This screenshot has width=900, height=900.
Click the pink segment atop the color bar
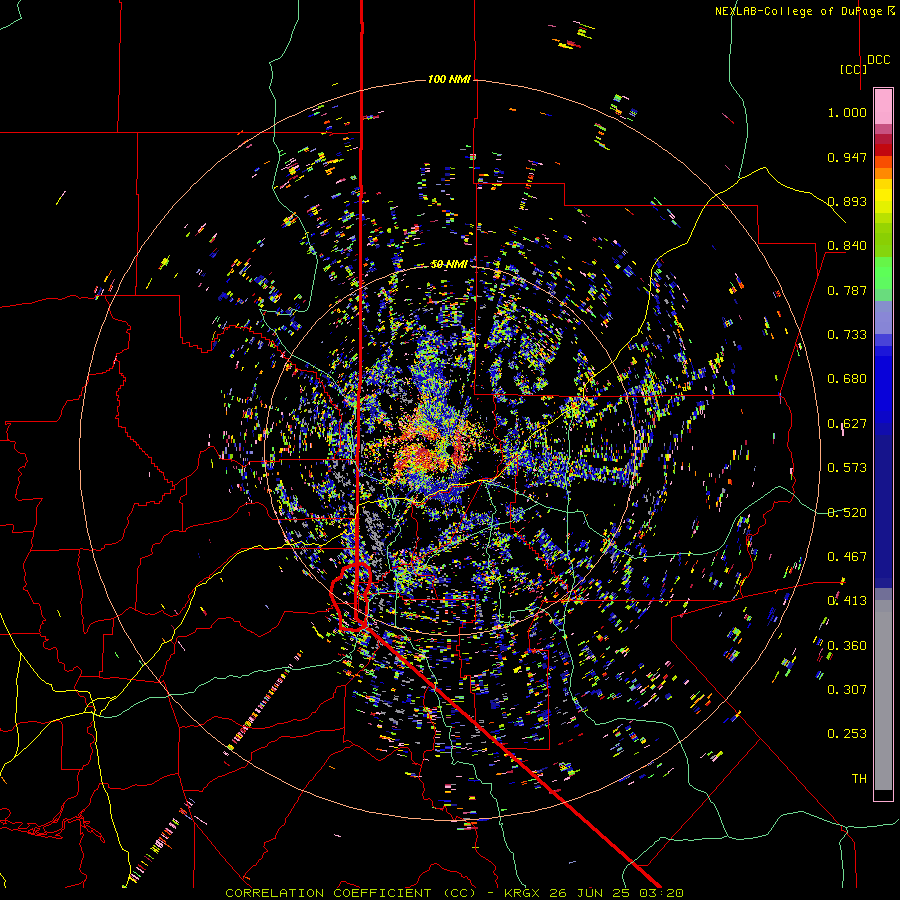(x=883, y=106)
